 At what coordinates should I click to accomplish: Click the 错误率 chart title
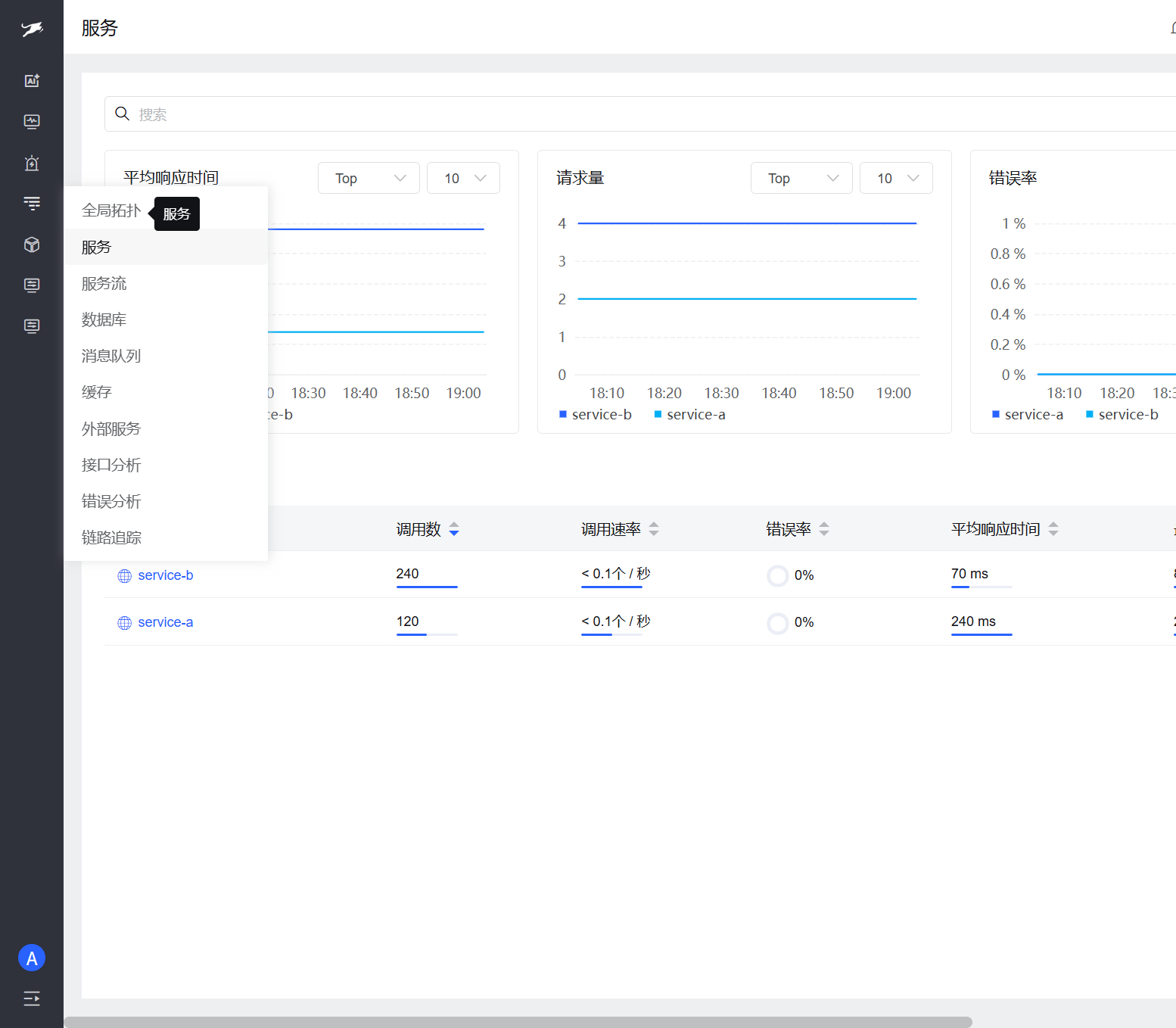(x=1013, y=178)
